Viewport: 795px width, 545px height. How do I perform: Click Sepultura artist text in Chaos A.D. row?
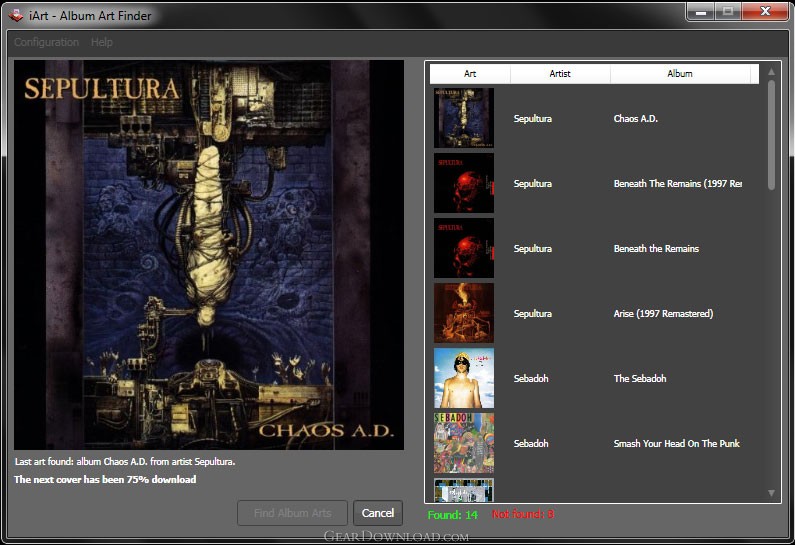point(533,119)
